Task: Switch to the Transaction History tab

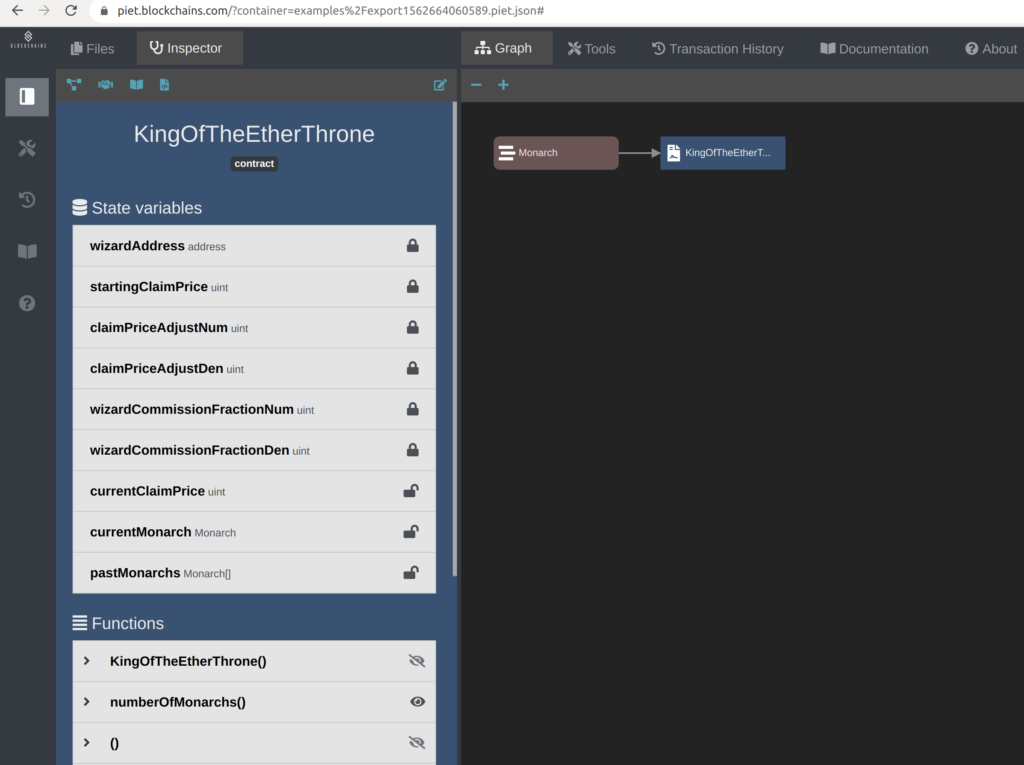Action: tap(718, 48)
